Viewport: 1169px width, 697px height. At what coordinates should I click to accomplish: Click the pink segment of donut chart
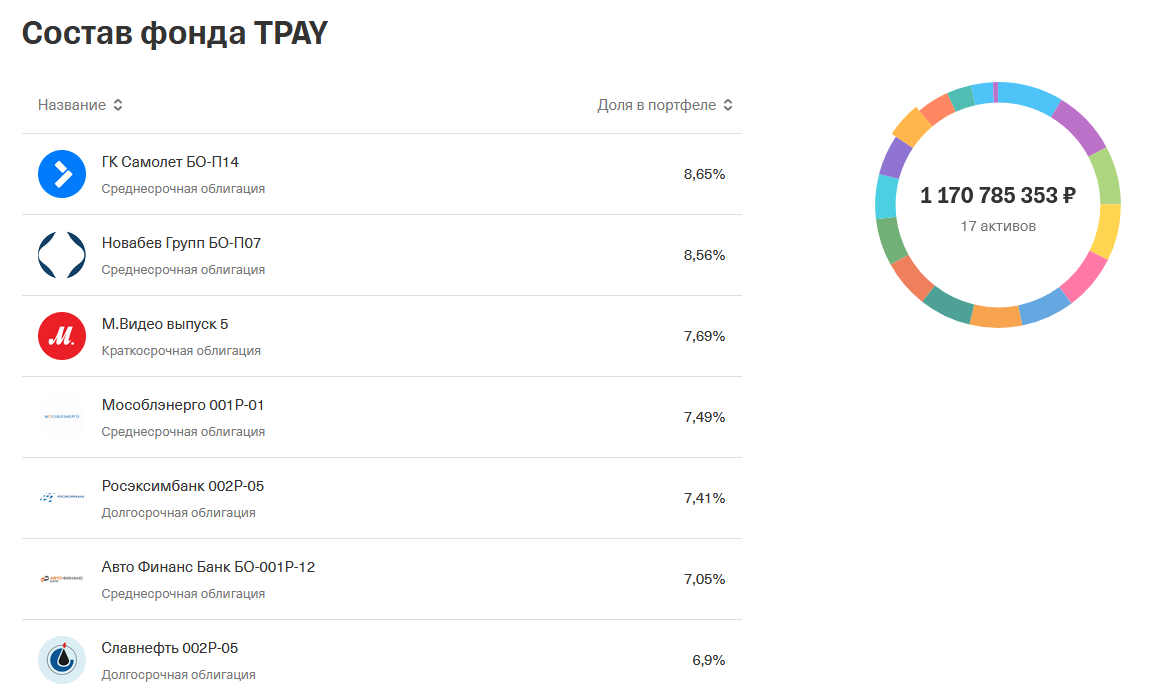[x=1085, y=276]
